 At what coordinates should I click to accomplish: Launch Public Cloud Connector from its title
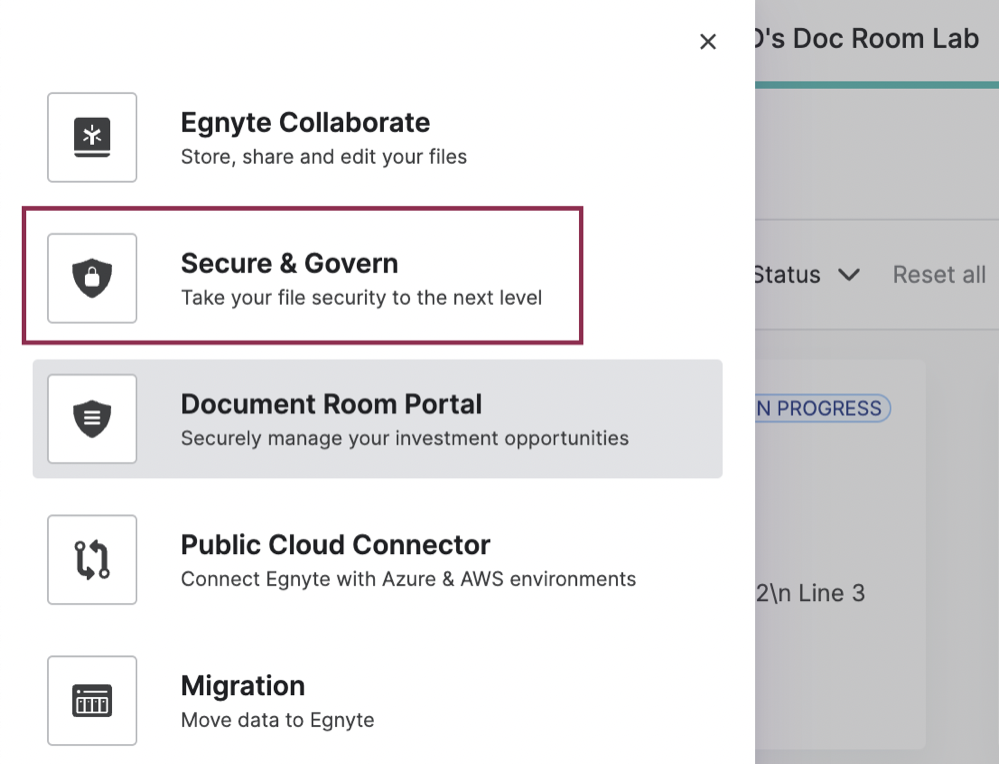pyautogui.click(x=336, y=545)
